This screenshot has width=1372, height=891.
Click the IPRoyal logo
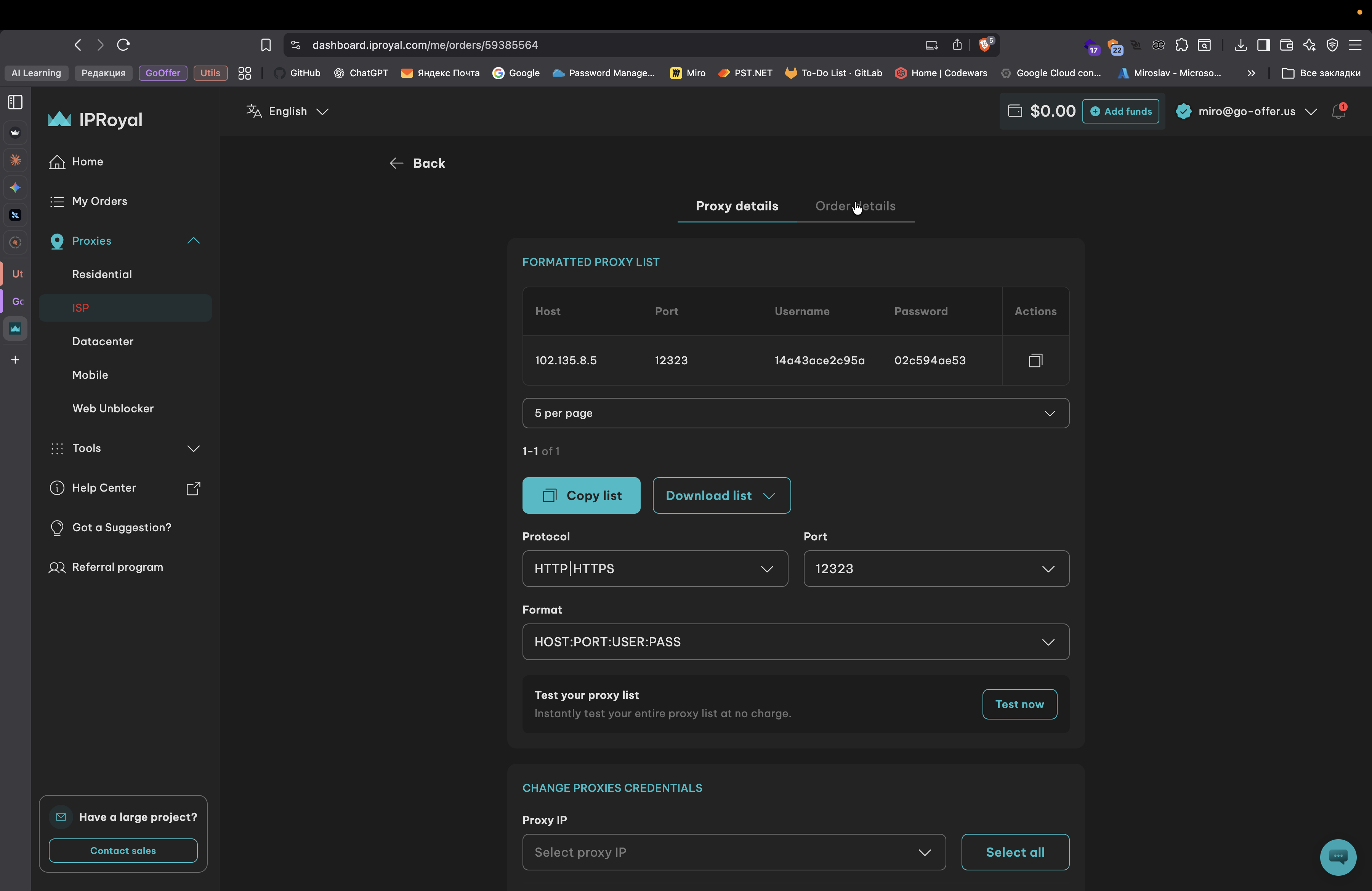pyautogui.click(x=95, y=119)
